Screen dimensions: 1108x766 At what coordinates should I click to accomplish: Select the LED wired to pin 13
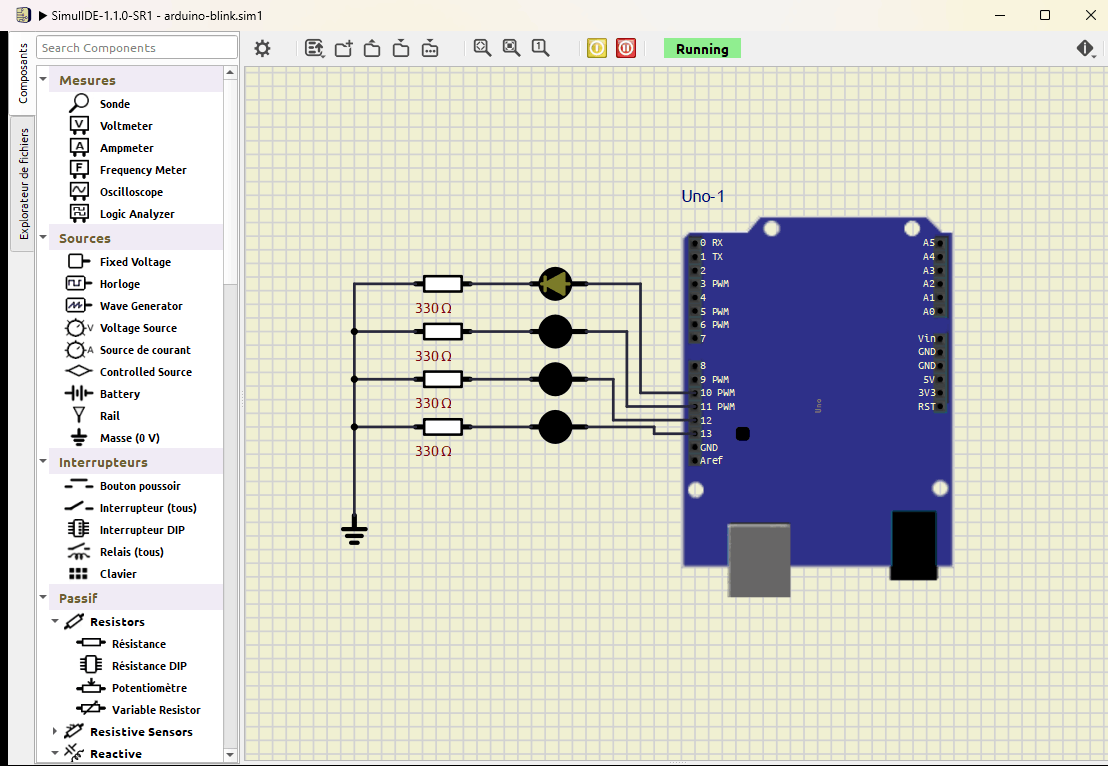coord(555,427)
